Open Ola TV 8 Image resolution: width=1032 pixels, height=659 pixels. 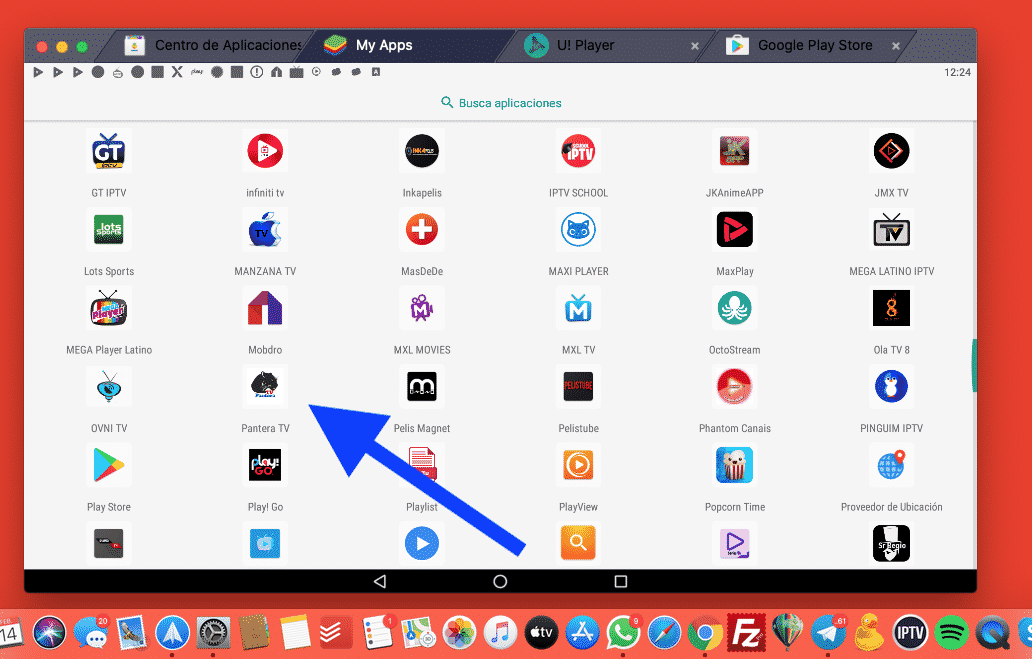tap(890, 308)
